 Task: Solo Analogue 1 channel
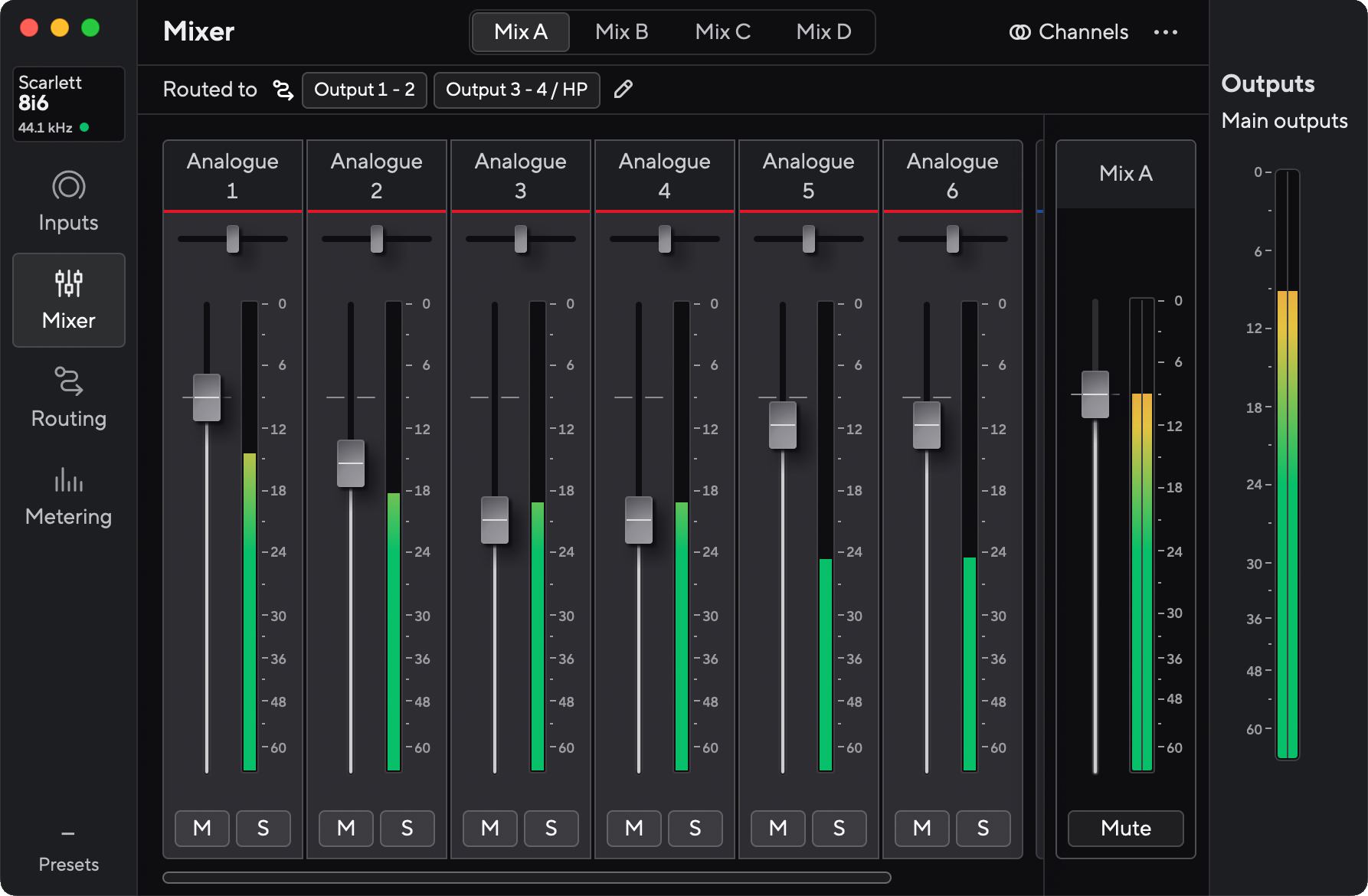click(263, 828)
